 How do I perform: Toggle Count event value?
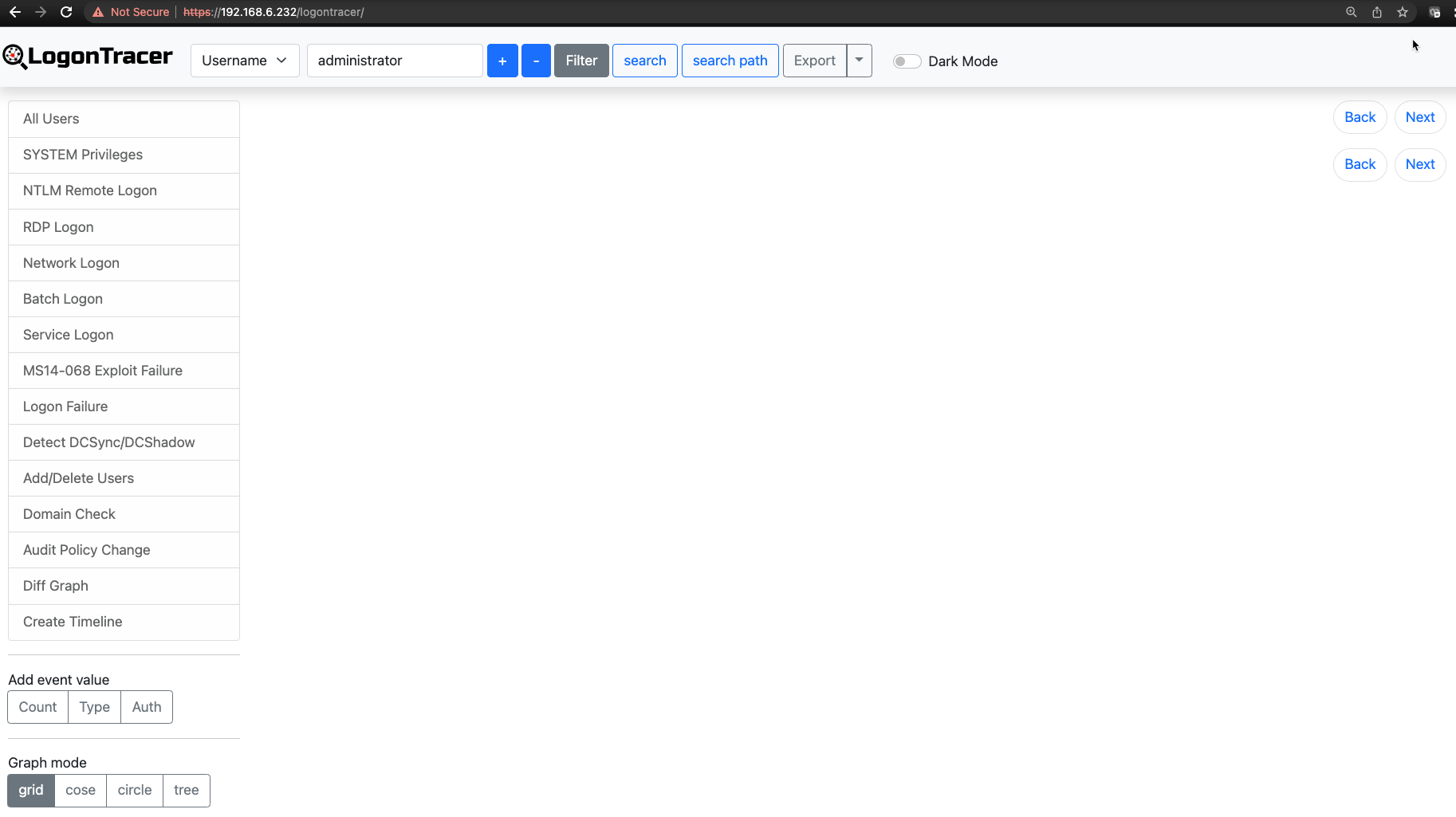coord(37,707)
